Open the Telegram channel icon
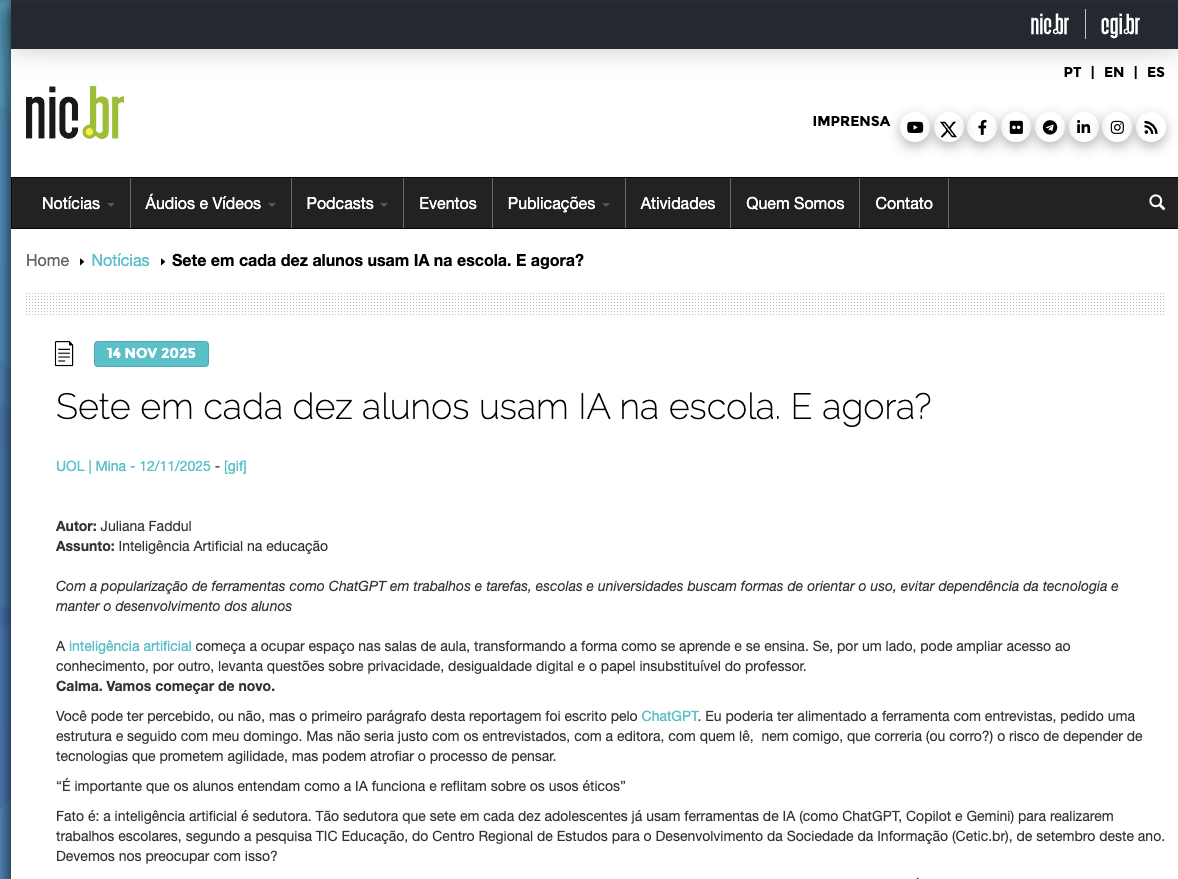Image resolution: width=1178 pixels, height=879 pixels. click(1050, 128)
